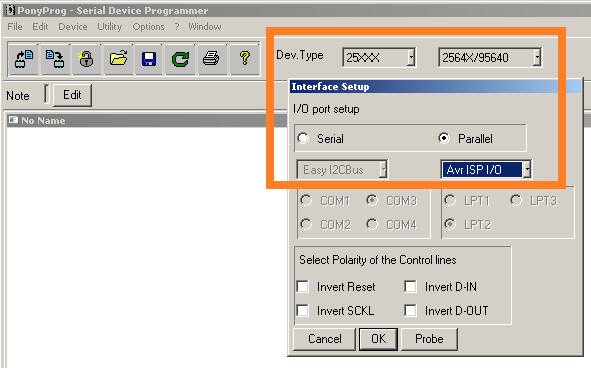Click the Cancel button in Interface Setup
591x368 pixels.
pyautogui.click(x=325, y=339)
